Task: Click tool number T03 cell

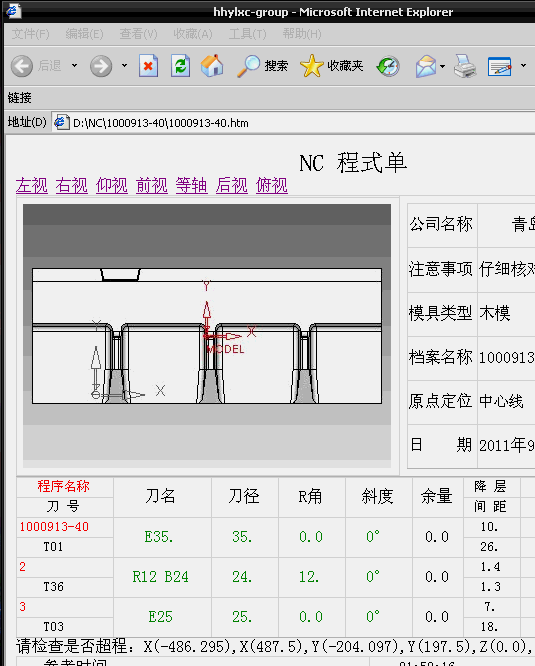Action: pyautogui.click(x=65, y=627)
